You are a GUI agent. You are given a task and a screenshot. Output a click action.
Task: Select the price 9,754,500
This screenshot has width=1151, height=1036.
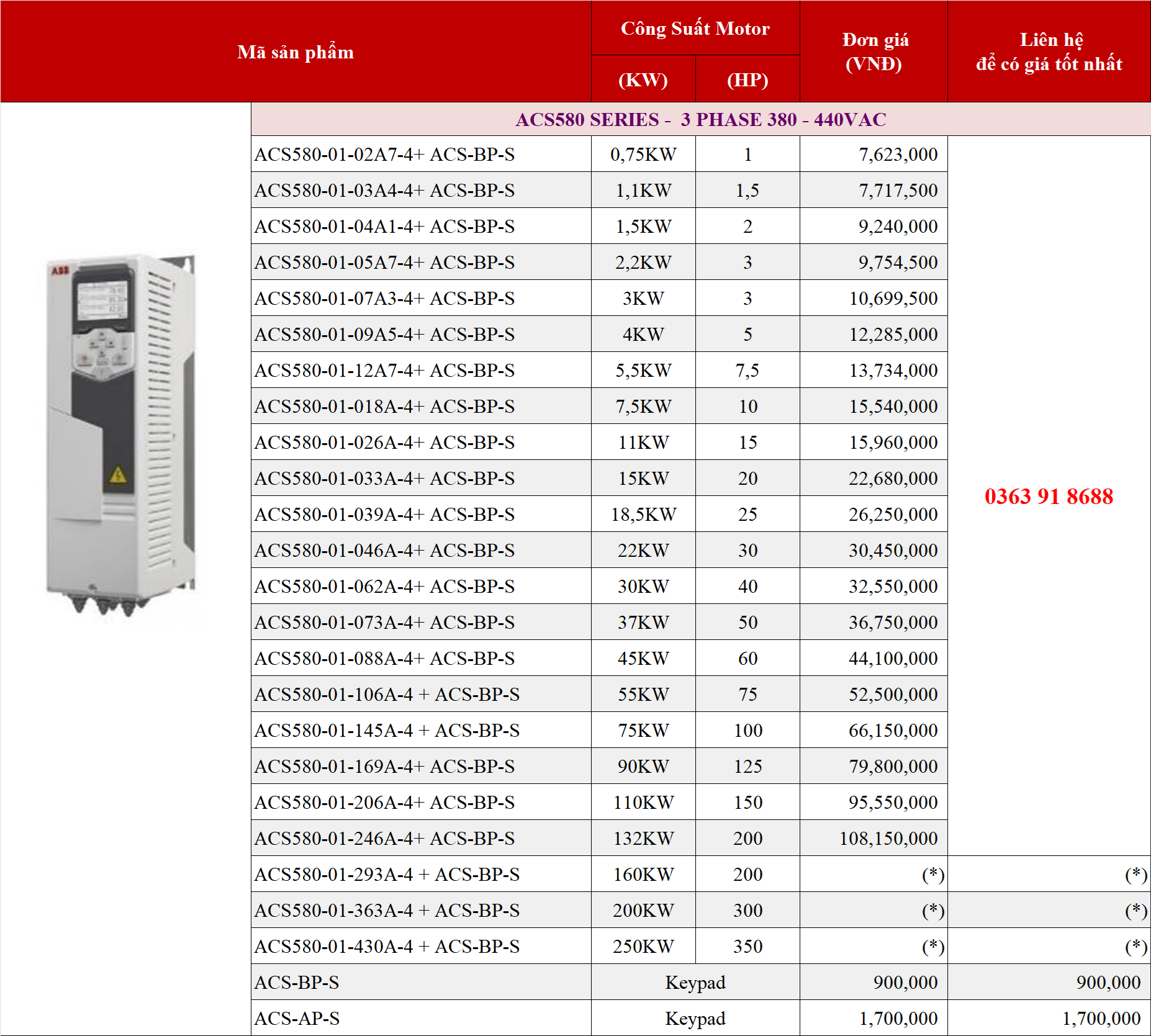tap(898, 263)
